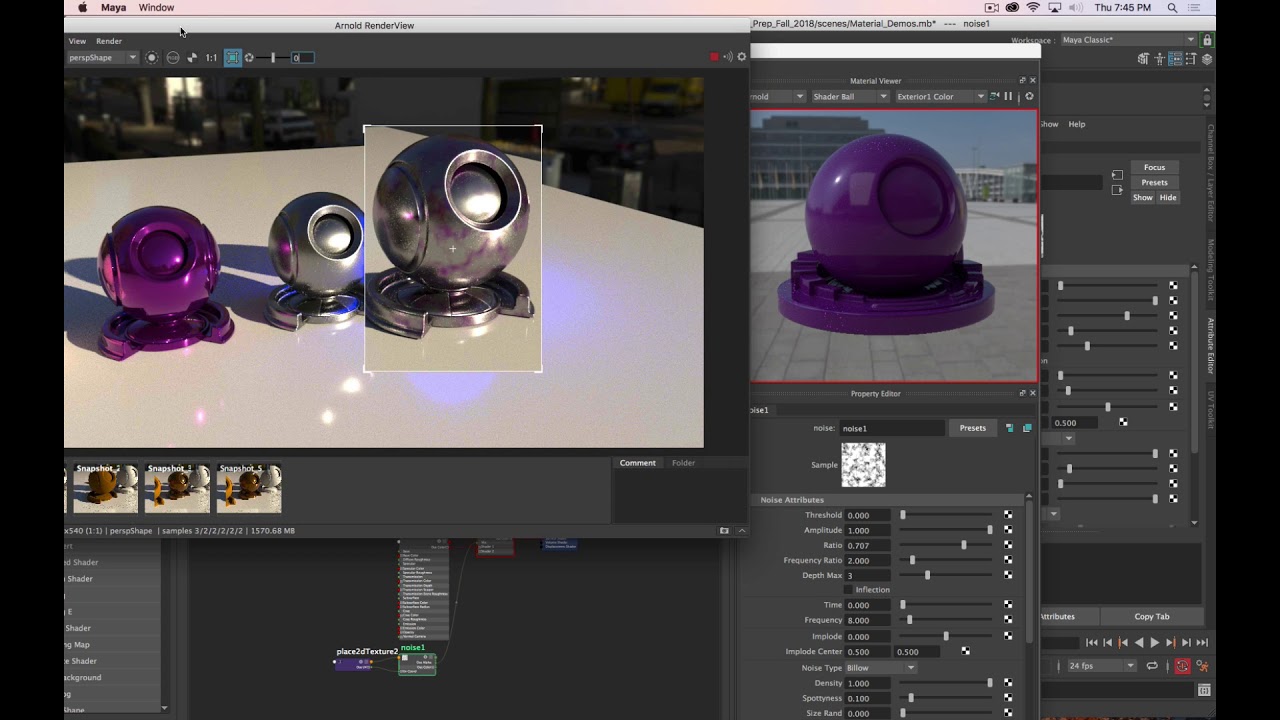
Task: Toggle the Inflection checkbox
Action: pos(847,590)
